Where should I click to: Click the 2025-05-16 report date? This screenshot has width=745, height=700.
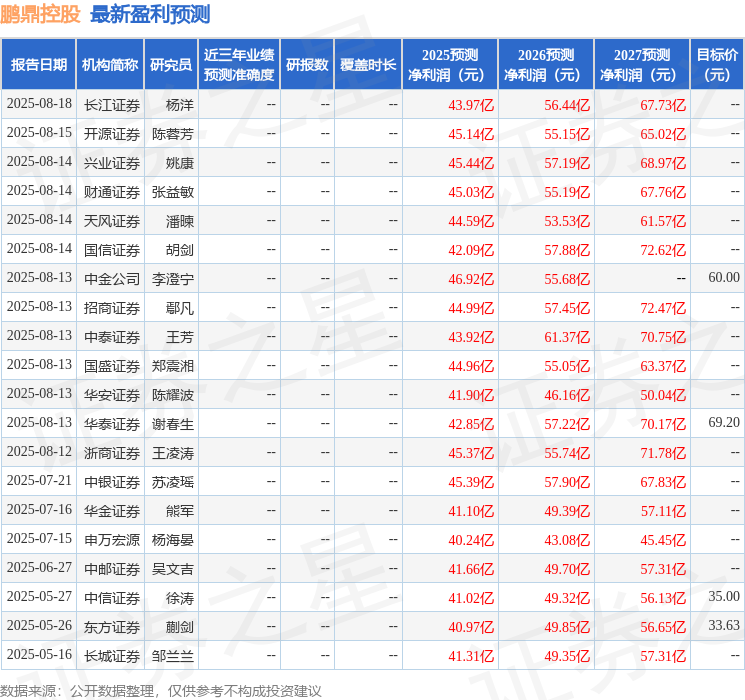point(39,654)
